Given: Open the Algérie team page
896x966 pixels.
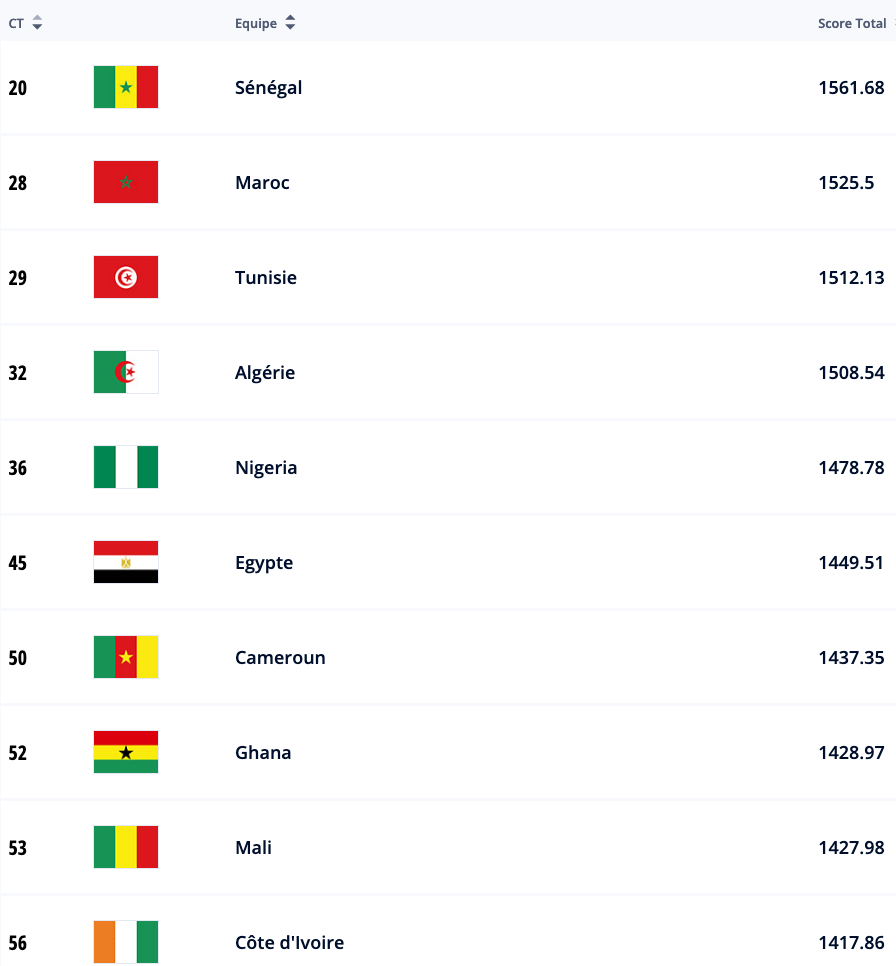Looking at the screenshot, I should pos(265,372).
